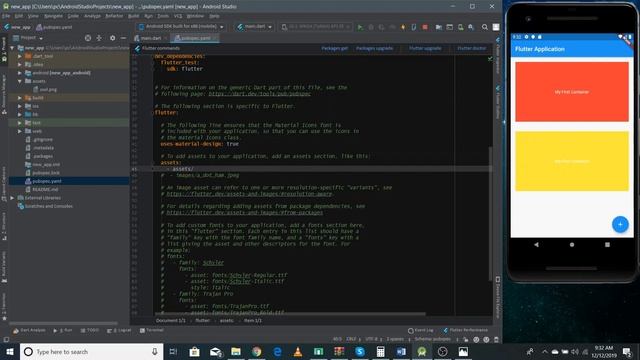Open Dart Analysis tool window
This screenshot has height=360, width=640.
point(29,330)
